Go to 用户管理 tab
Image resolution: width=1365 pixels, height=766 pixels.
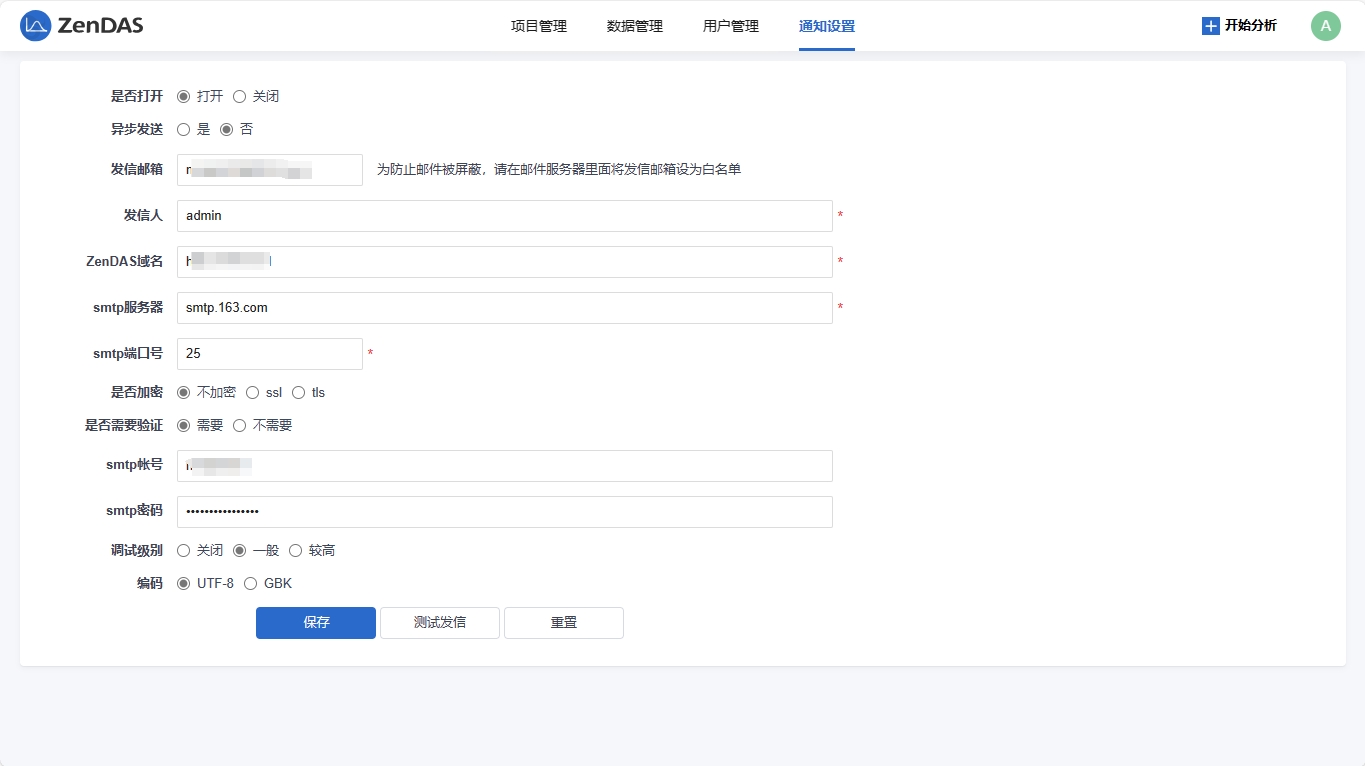click(x=730, y=26)
